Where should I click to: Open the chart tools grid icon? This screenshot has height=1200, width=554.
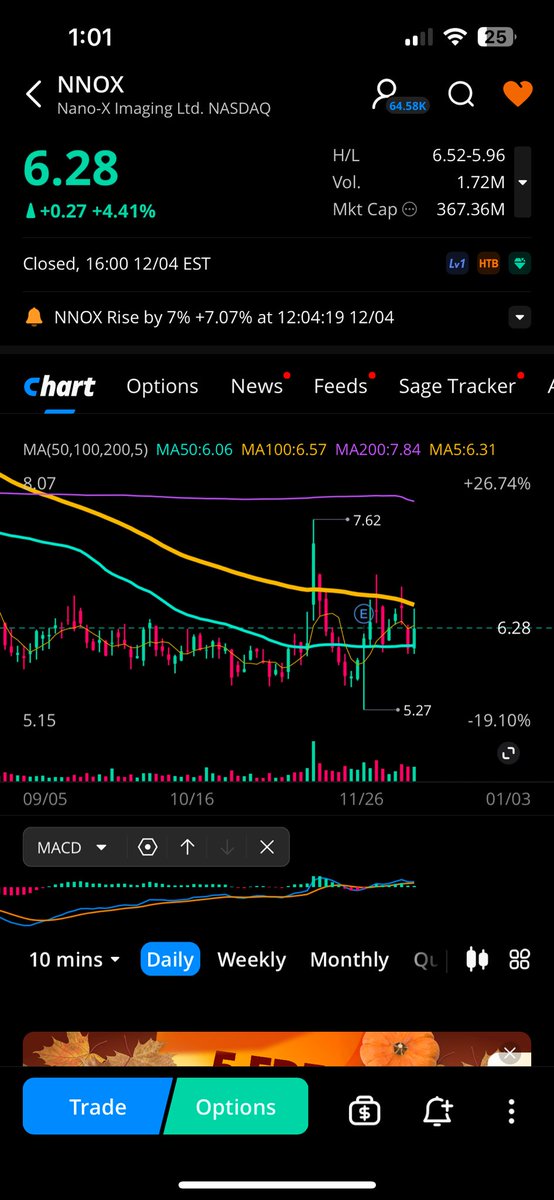(519, 959)
